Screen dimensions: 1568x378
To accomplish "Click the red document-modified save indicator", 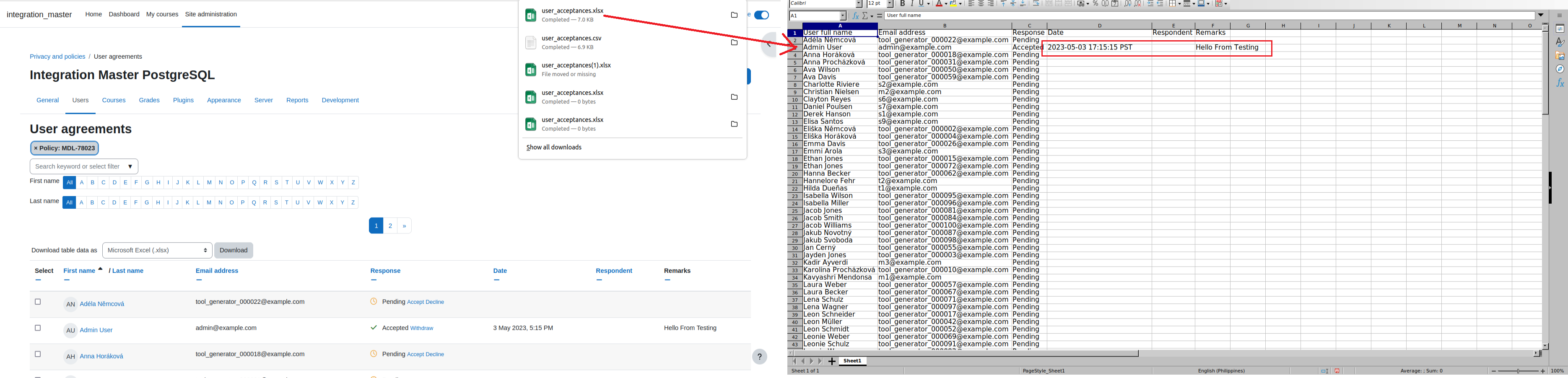I will click(x=1337, y=371).
